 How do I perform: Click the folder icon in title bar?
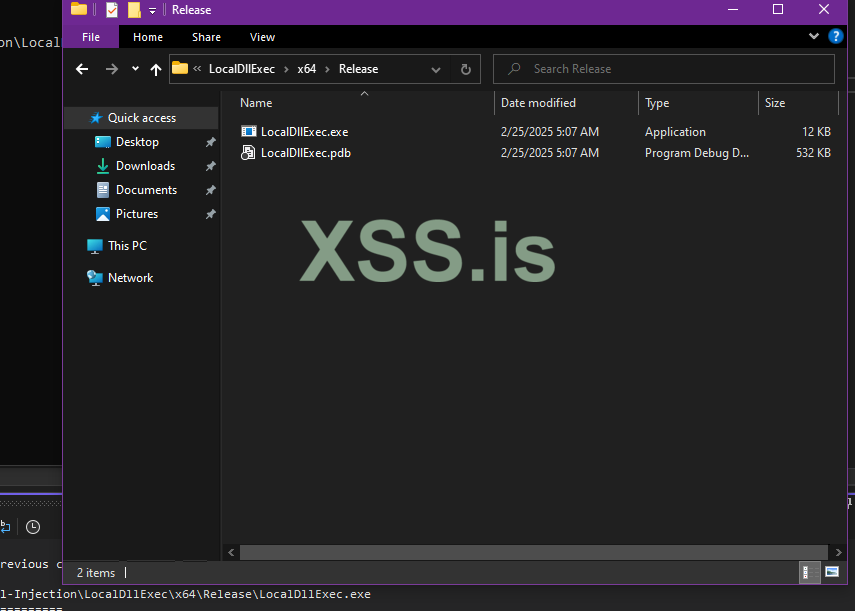point(79,9)
